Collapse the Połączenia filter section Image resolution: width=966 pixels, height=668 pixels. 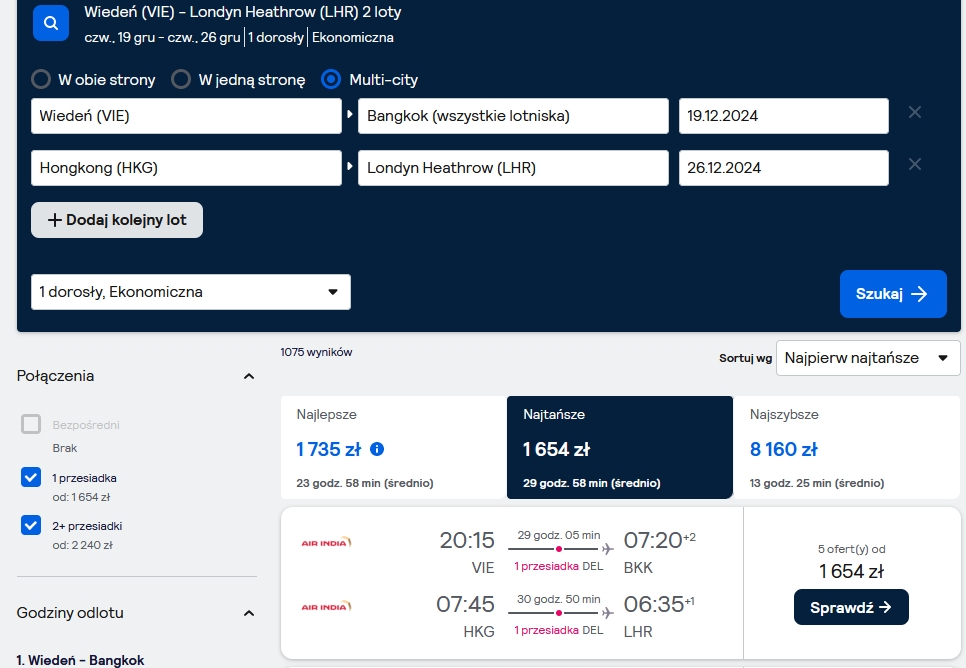tap(249, 376)
